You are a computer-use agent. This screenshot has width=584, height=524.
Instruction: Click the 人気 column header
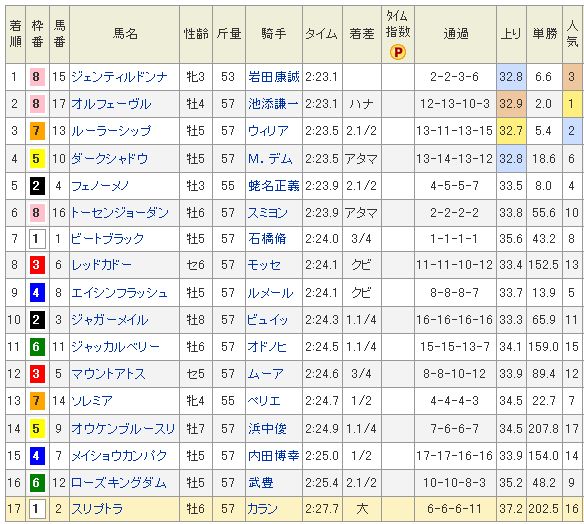572,34
